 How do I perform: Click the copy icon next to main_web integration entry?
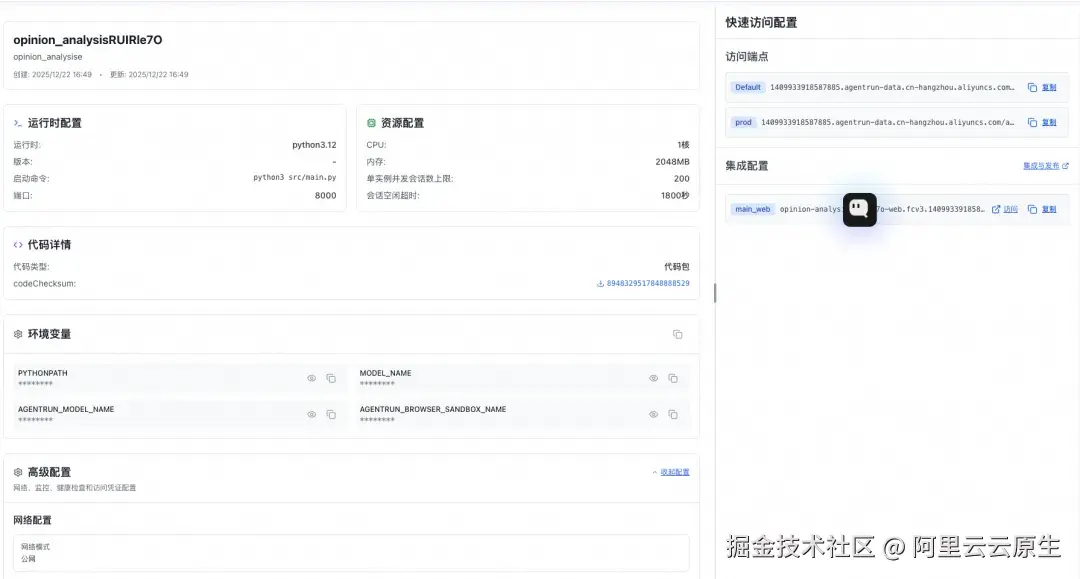1032,209
